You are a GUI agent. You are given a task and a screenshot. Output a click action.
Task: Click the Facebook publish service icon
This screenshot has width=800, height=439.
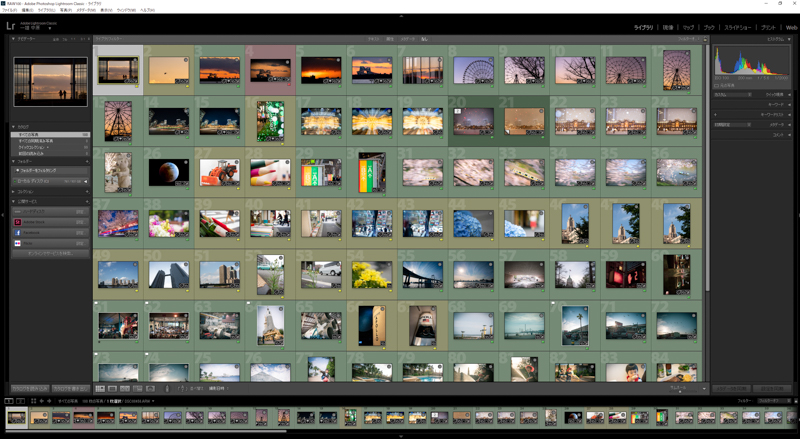tap(17, 233)
